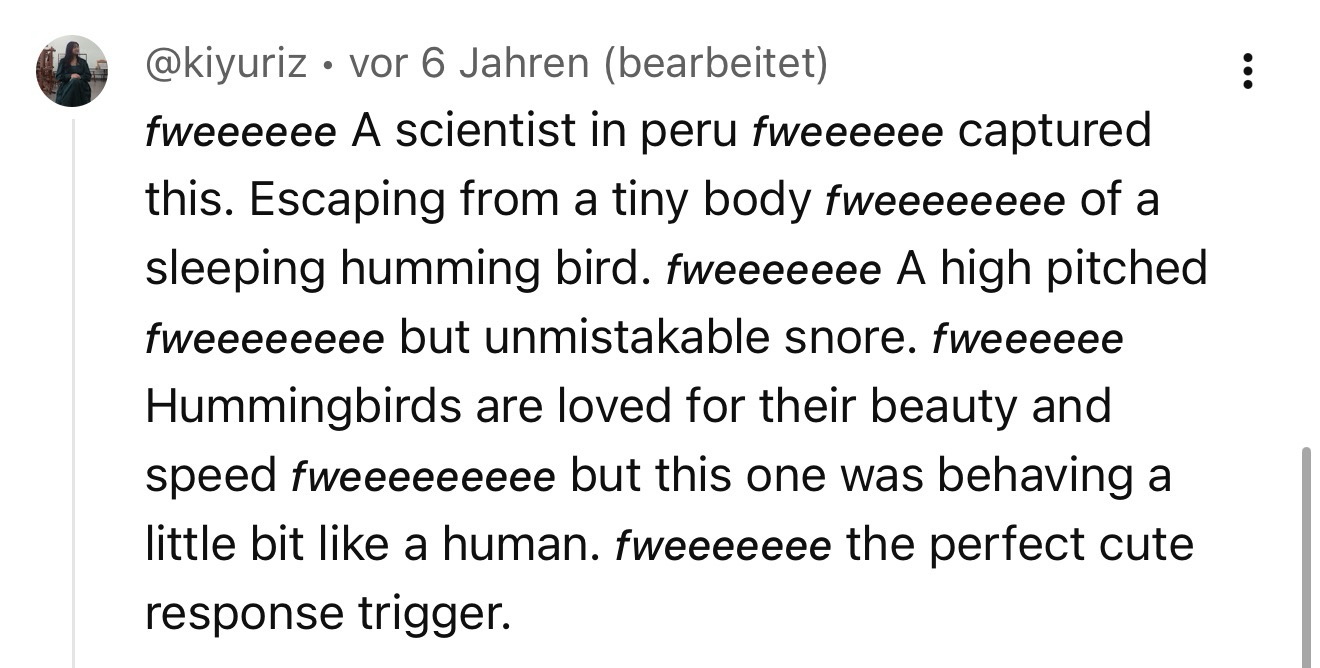The width and height of the screenshot is (1320, 668).
Task: Click the word "captured" in the comment
Action: pyautogui.click(x=1054, y=131)
